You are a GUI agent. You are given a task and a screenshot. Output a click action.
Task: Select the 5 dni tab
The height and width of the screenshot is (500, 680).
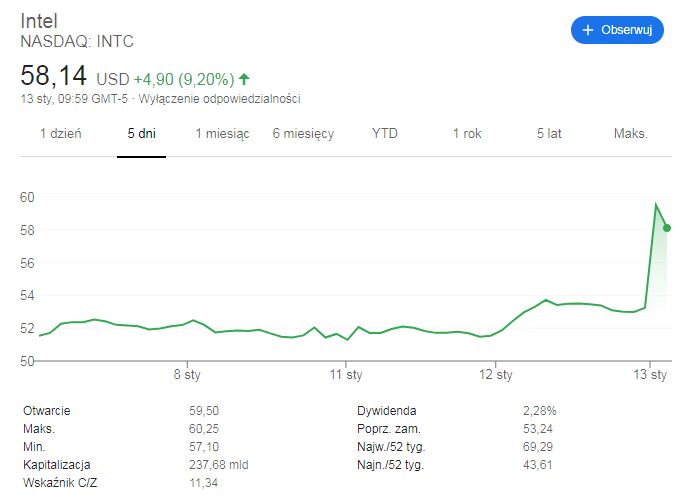pyautogui.click(x=141, y=134)
